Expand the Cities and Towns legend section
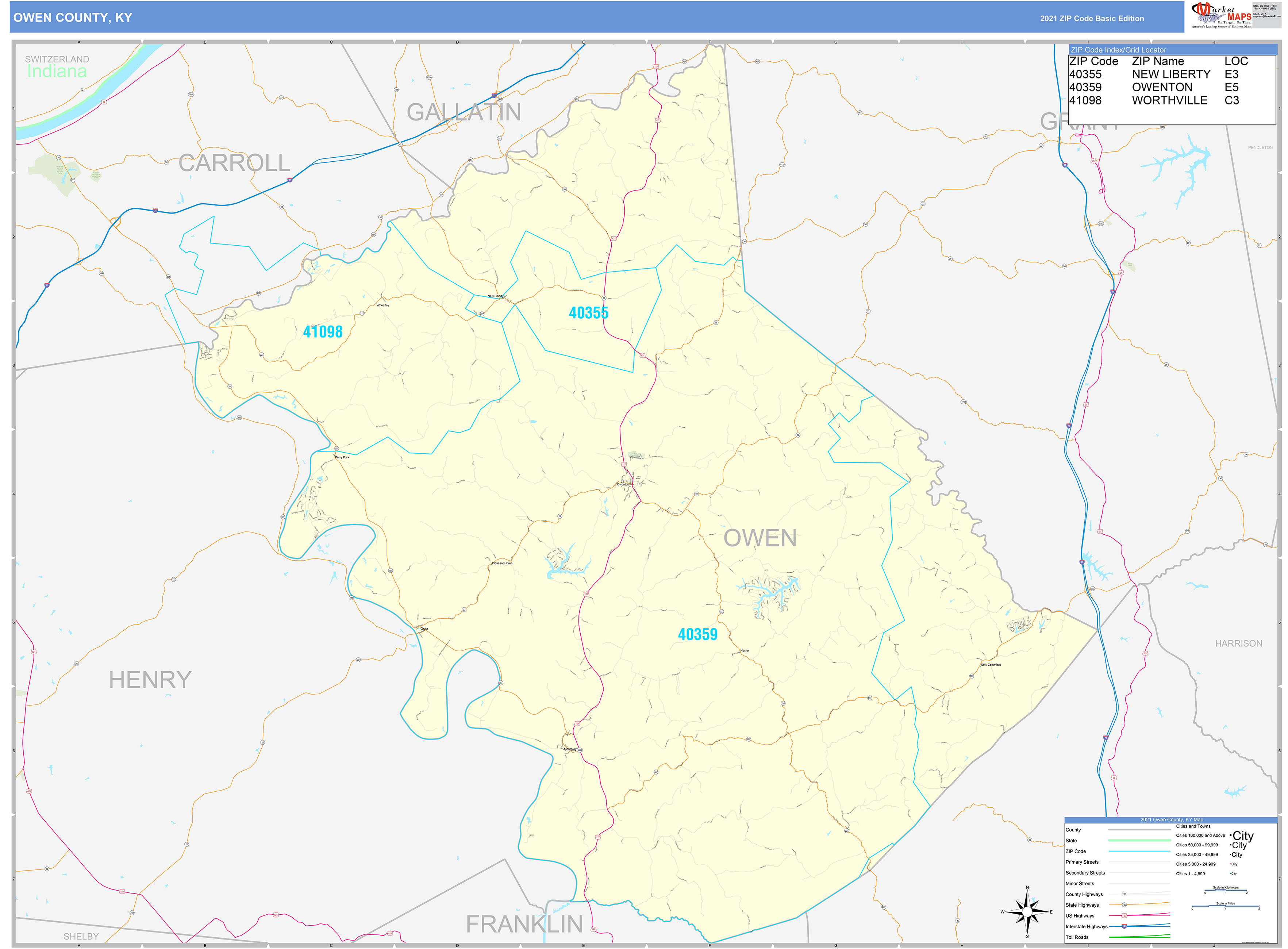The image size is (1288, 949). 1193,826
